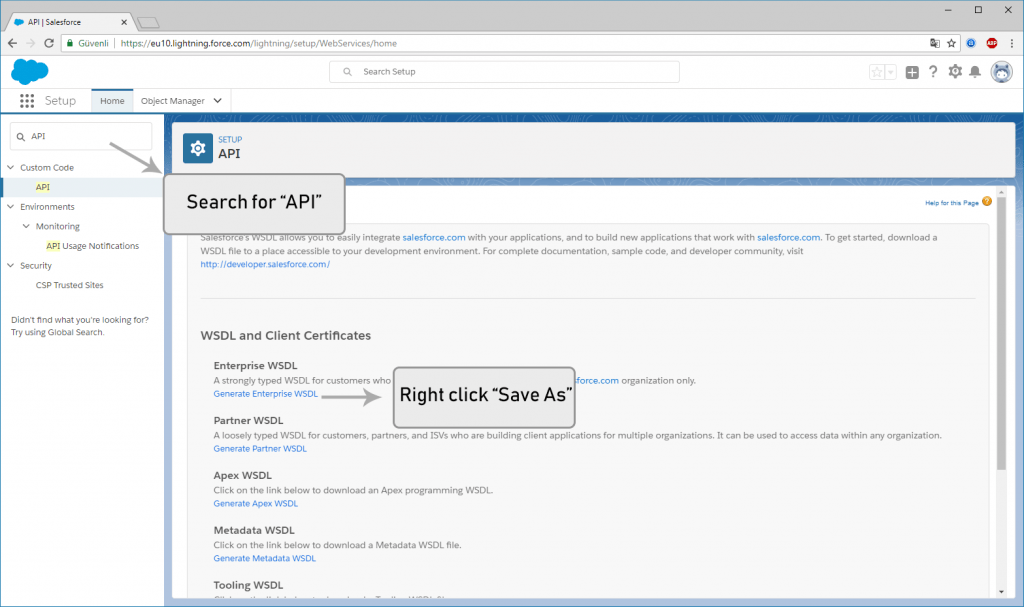
Task: Collapse the Environments section
Action: tap(10, 206)
